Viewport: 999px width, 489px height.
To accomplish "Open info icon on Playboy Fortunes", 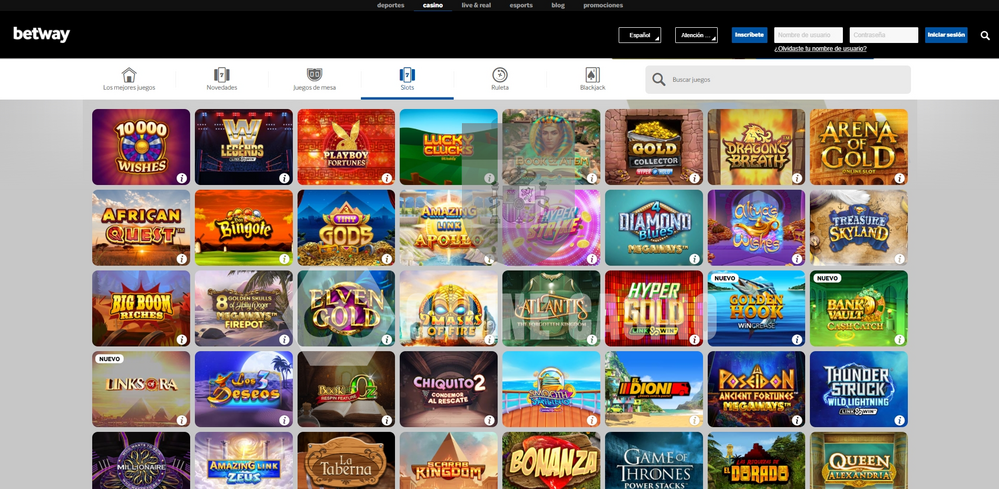I will [x=387, y=178].
